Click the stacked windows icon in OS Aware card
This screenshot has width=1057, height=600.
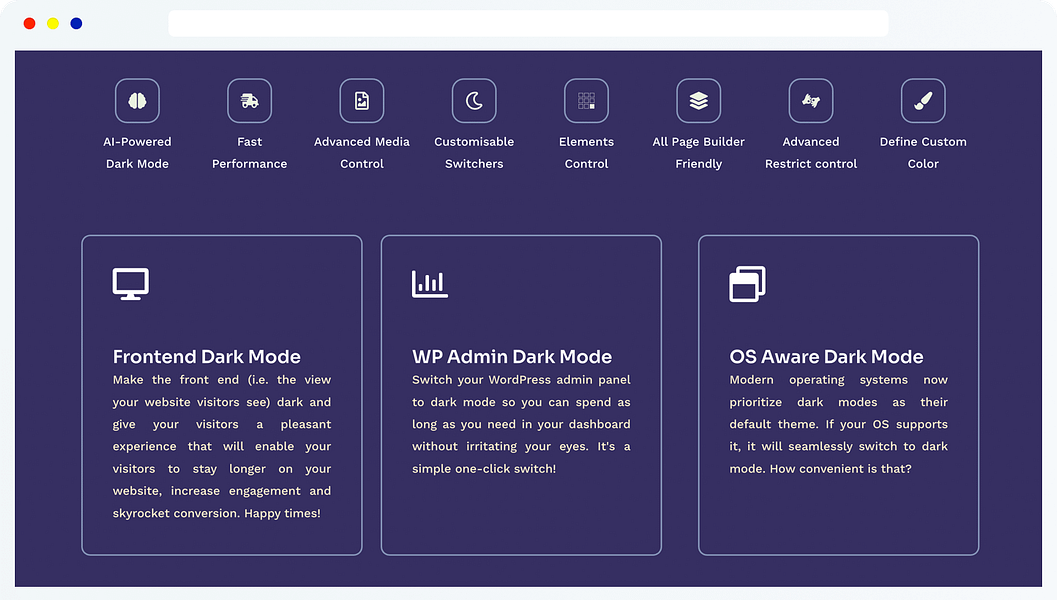click(x=747, y=284)
